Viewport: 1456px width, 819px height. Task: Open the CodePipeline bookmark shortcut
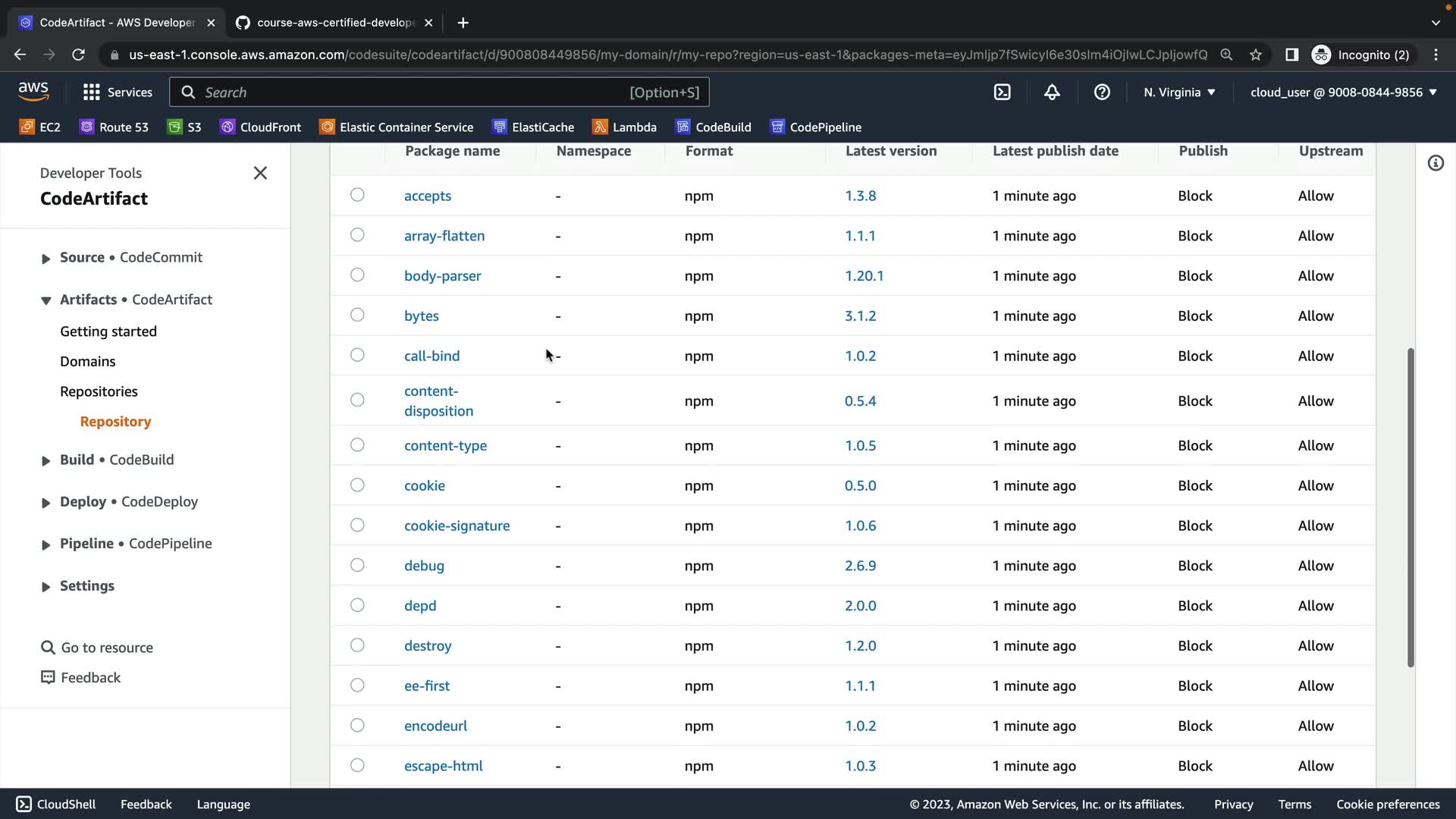pyautogui.click(x=816, y=127)
